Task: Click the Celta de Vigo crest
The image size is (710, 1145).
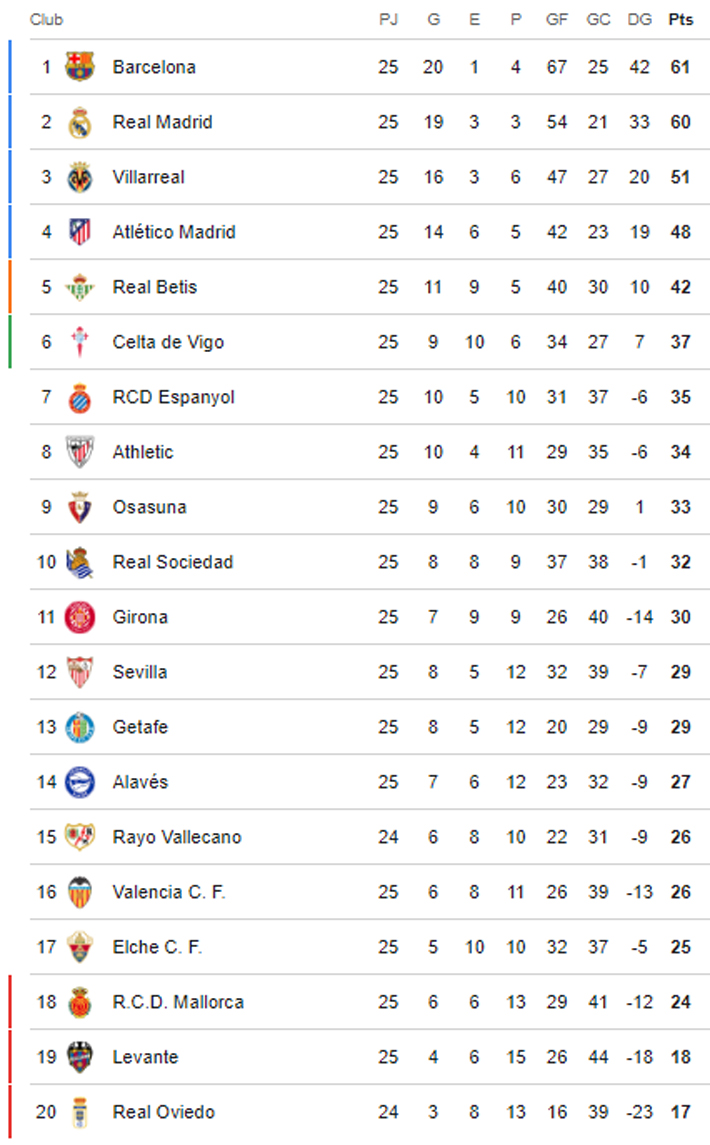Action: pos(79,342)
